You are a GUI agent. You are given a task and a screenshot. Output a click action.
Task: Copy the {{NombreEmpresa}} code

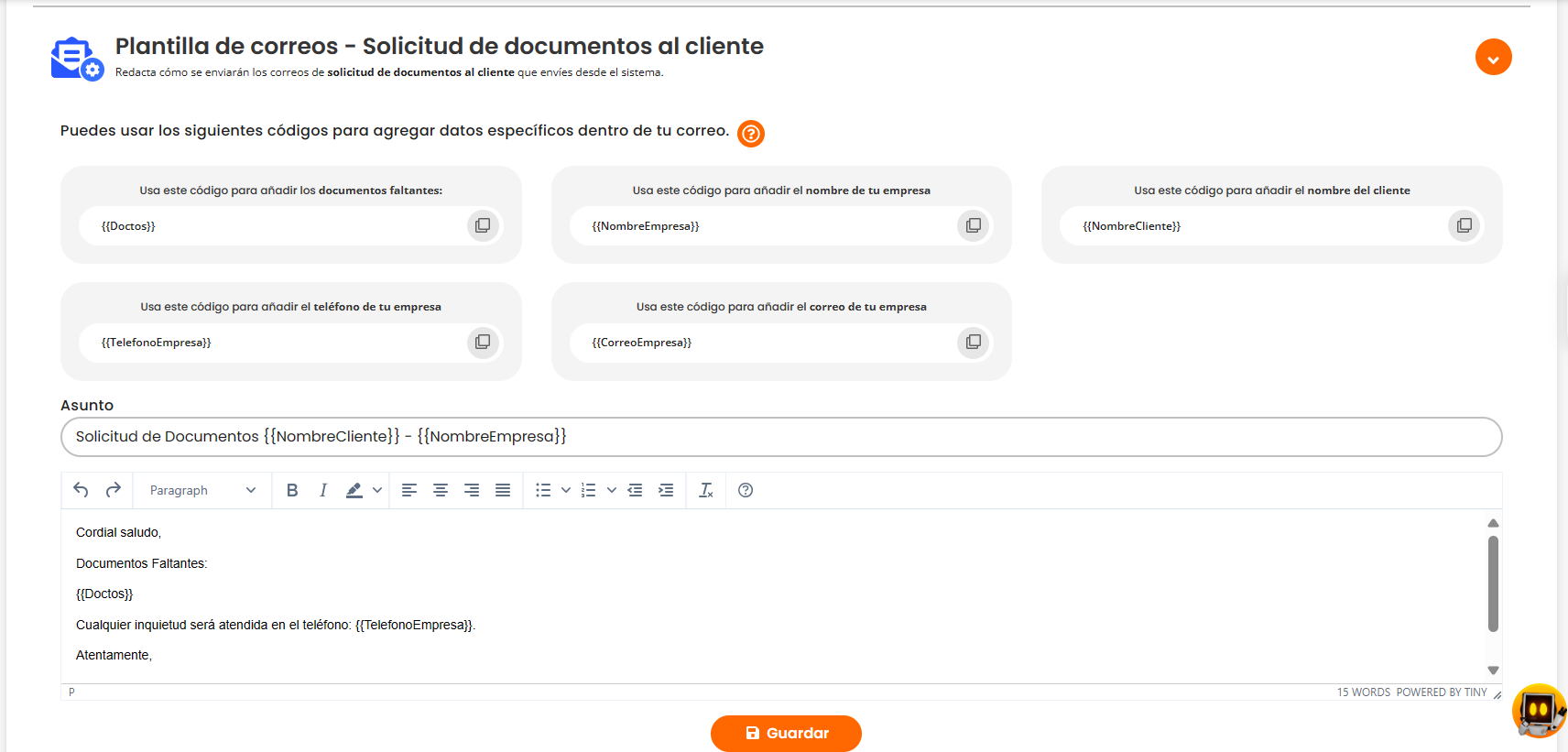click(973, 225)
